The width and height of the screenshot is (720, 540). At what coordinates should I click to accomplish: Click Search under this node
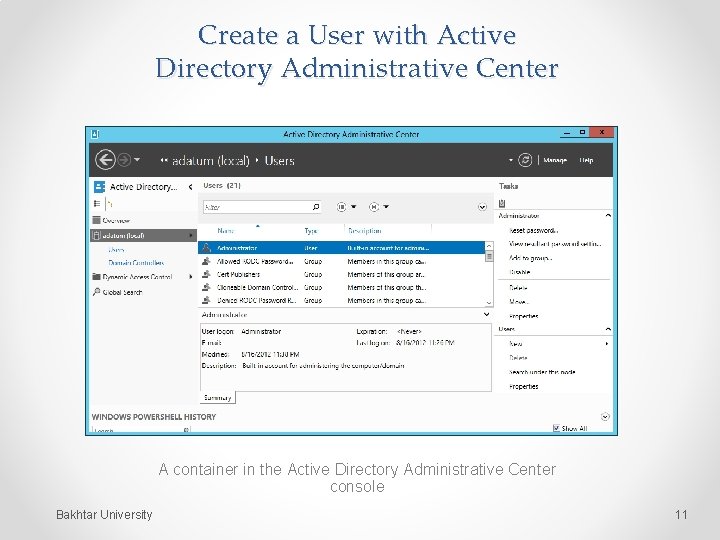pos(542,372)
